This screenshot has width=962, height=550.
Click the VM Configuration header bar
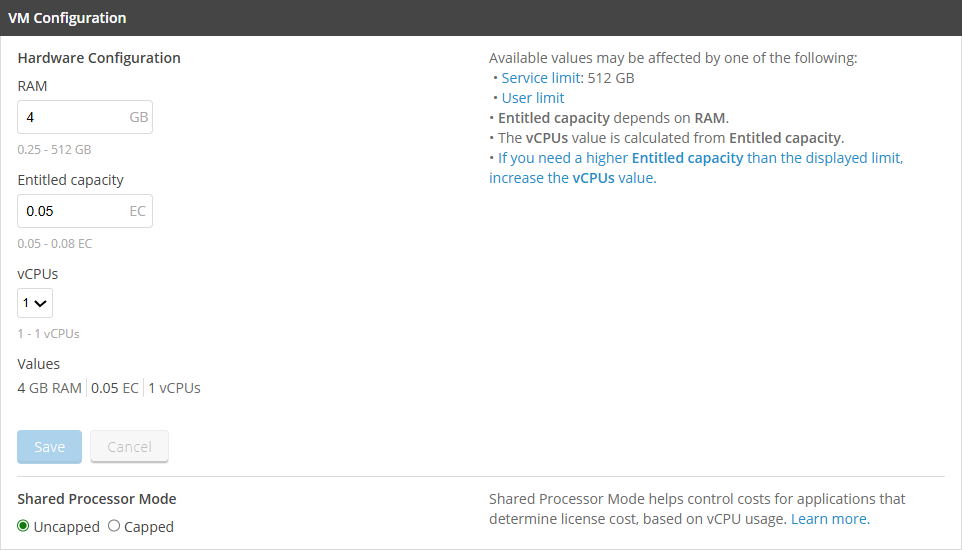click(x=481, y=18)
